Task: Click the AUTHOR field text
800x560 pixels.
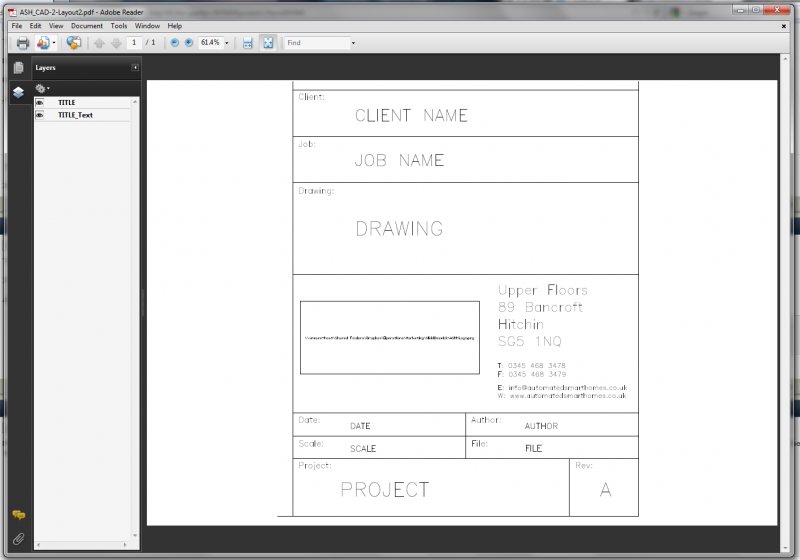Action: tap(541, 426)
